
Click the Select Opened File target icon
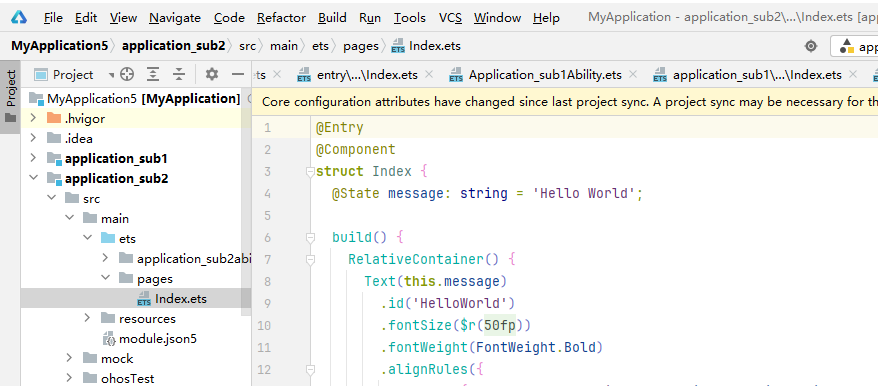128,75
